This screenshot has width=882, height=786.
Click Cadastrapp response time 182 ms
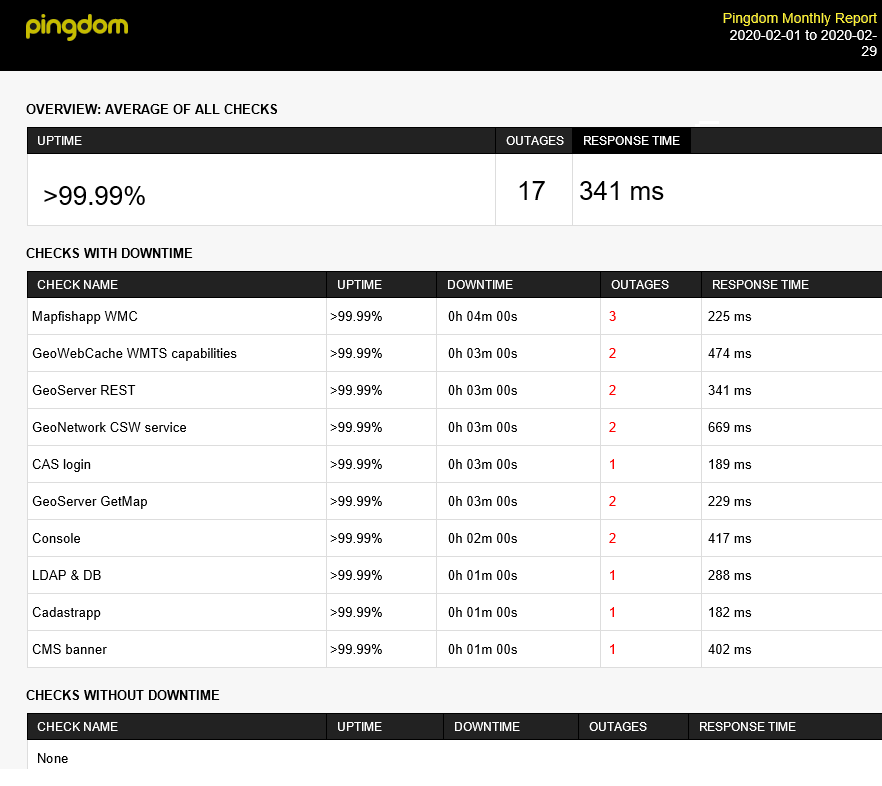730,613
